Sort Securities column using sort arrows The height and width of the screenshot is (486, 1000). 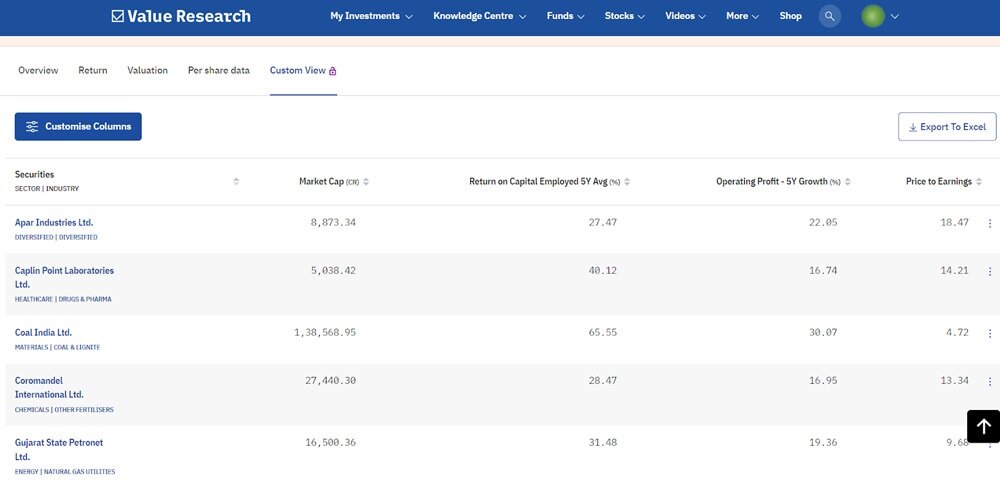[236, 181]
